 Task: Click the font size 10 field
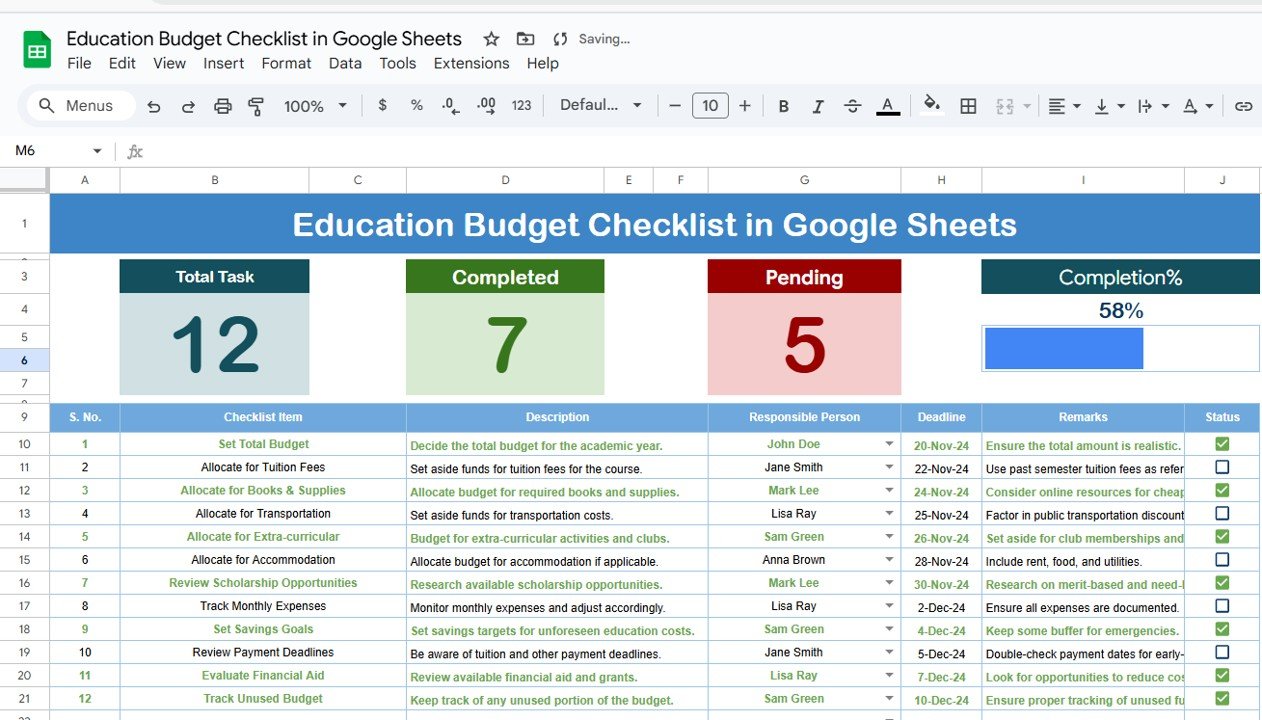(x=710, y=105)
